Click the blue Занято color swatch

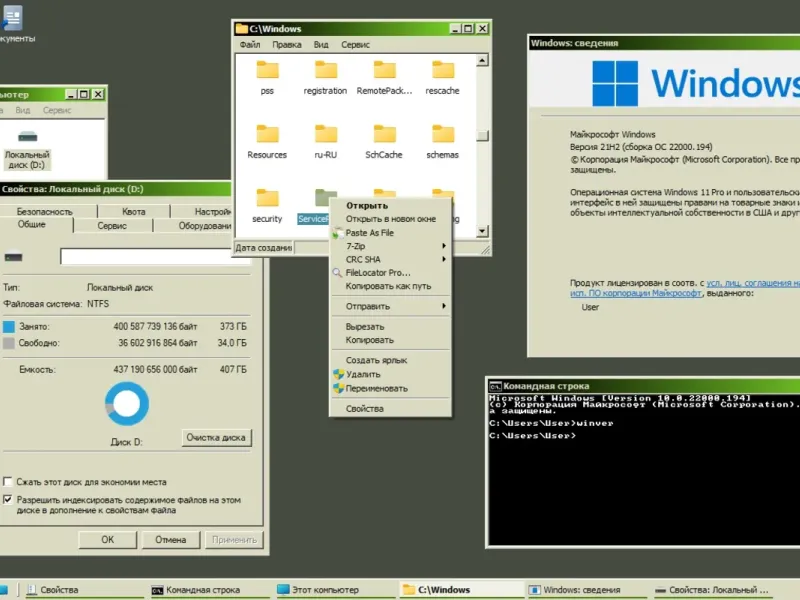pos(9,327)
